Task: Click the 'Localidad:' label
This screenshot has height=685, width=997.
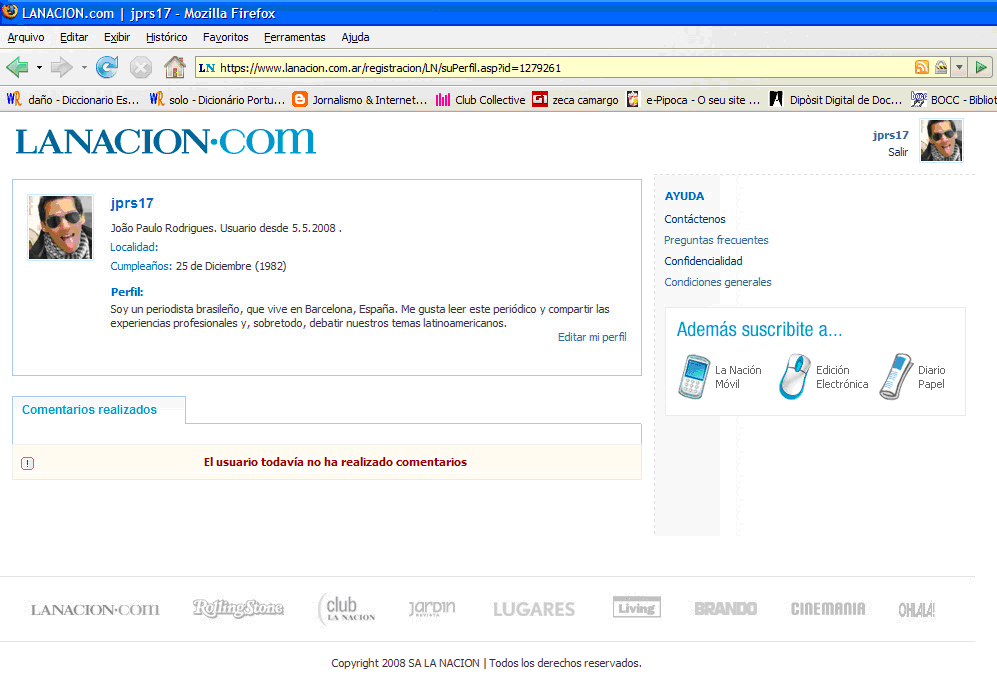Action: pos(134,247)
